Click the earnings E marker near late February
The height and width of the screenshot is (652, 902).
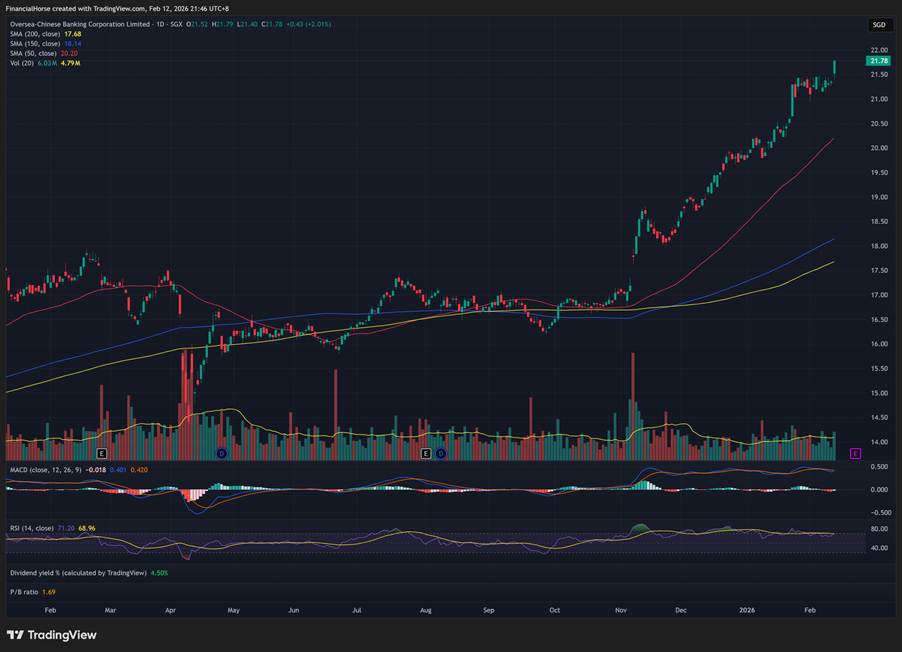click(101, 453)
